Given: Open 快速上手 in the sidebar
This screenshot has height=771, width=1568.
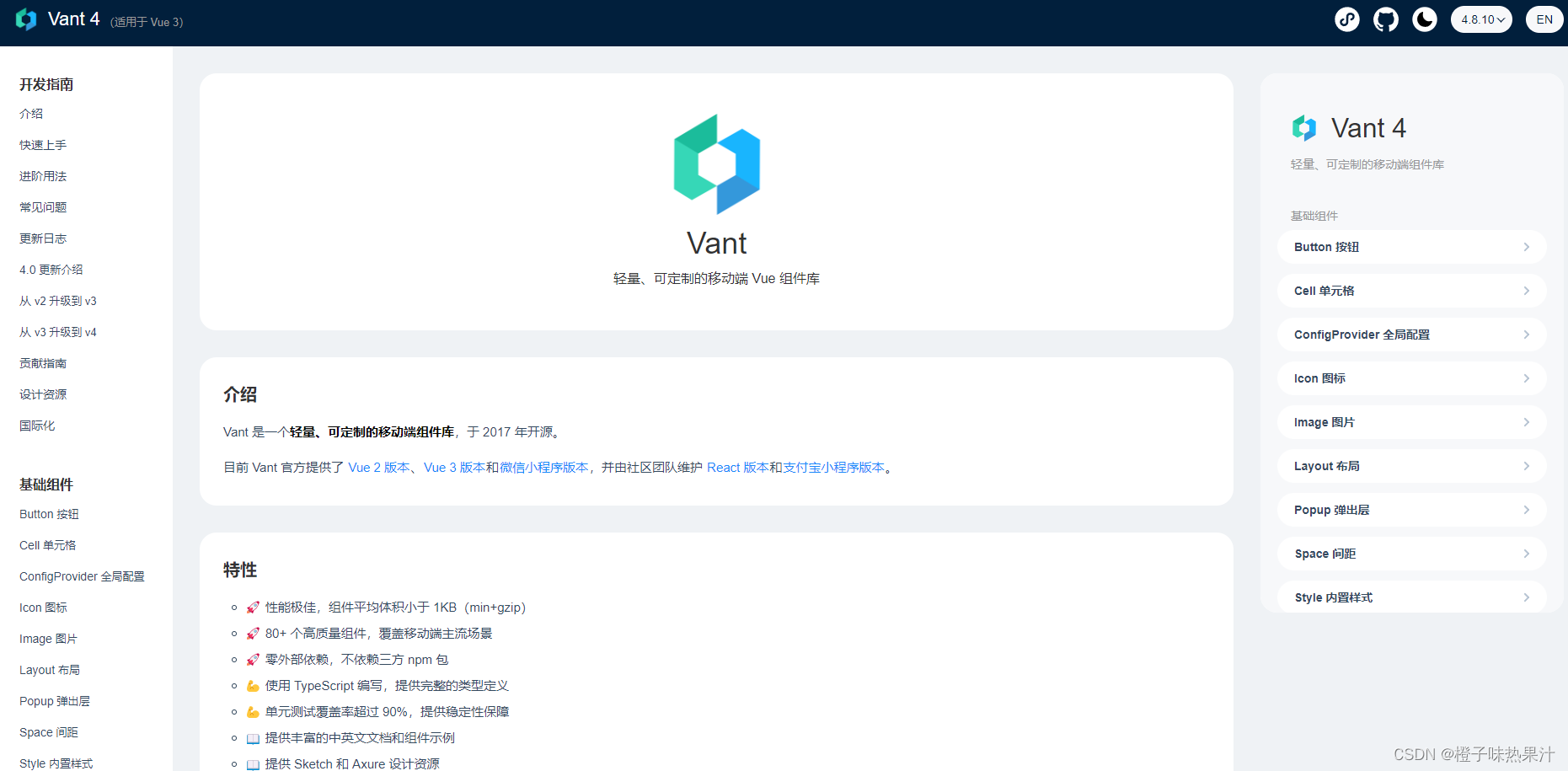Looking at the screenshot, I should (x=43, y=145).
